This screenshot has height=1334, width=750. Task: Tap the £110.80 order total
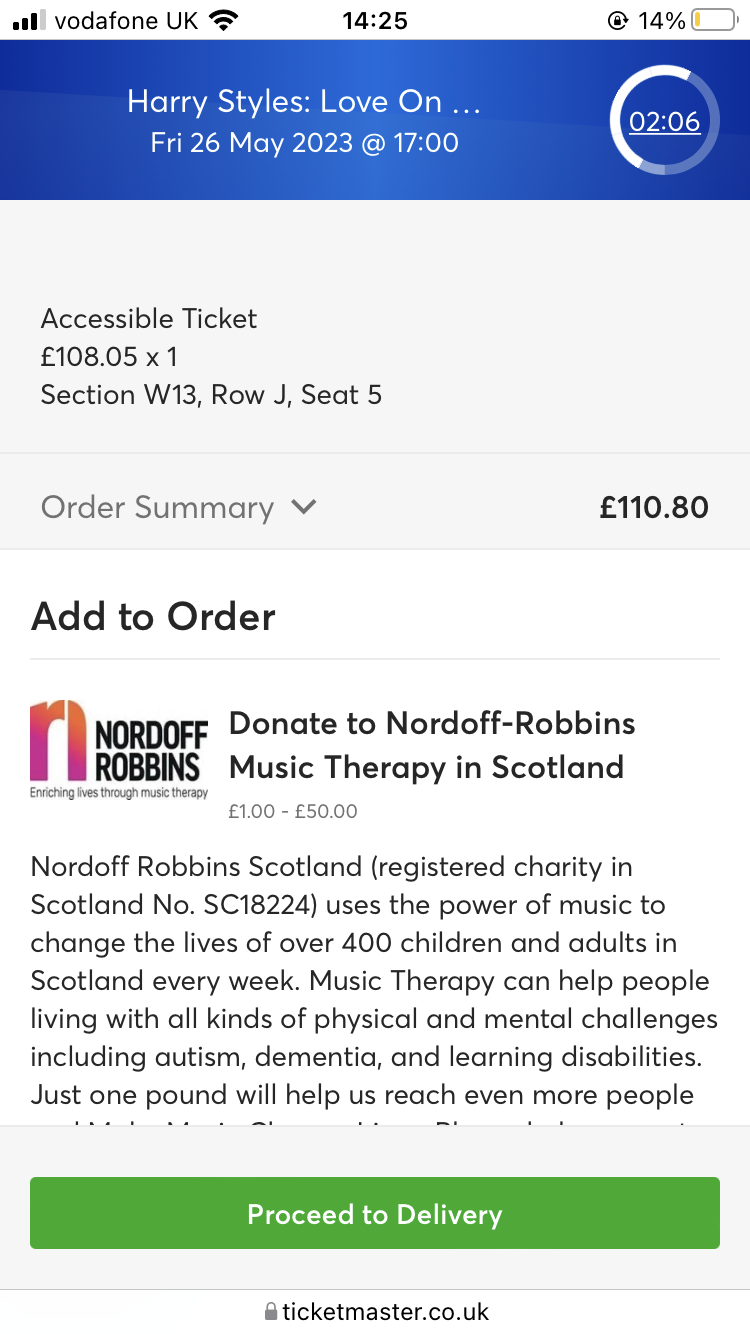point(654,507)
